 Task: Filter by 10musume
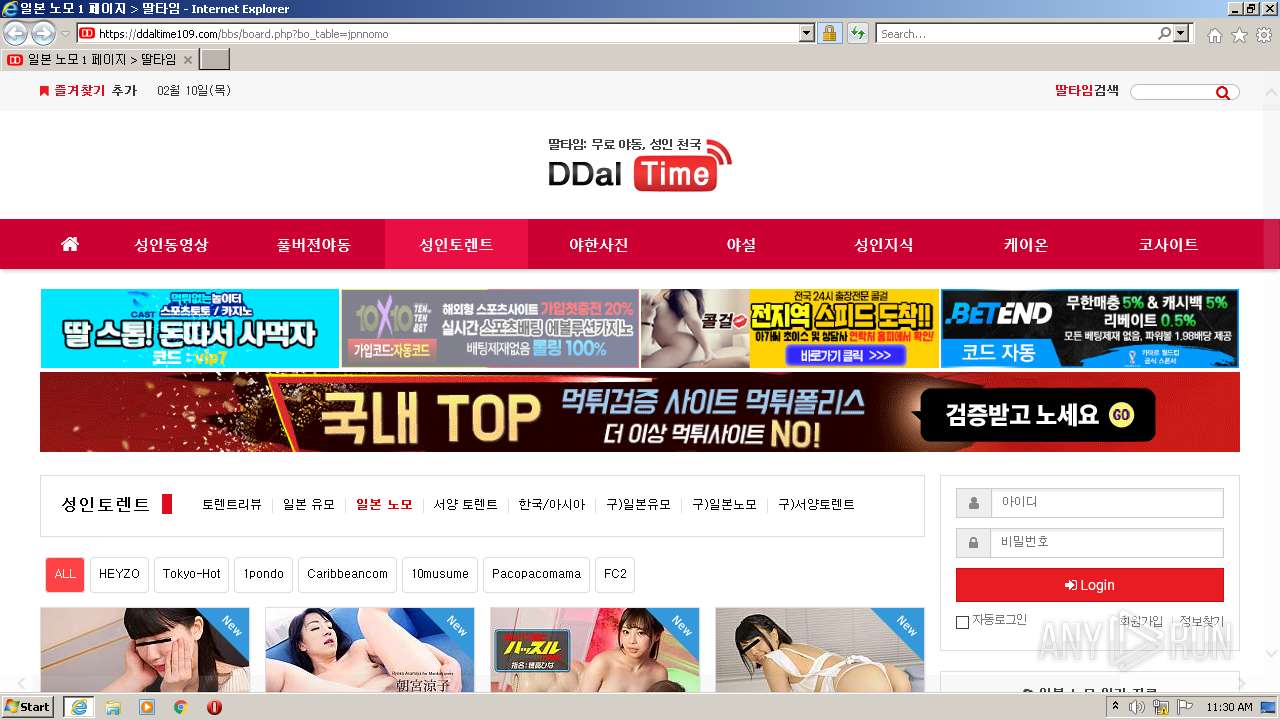tap(440, 574)
